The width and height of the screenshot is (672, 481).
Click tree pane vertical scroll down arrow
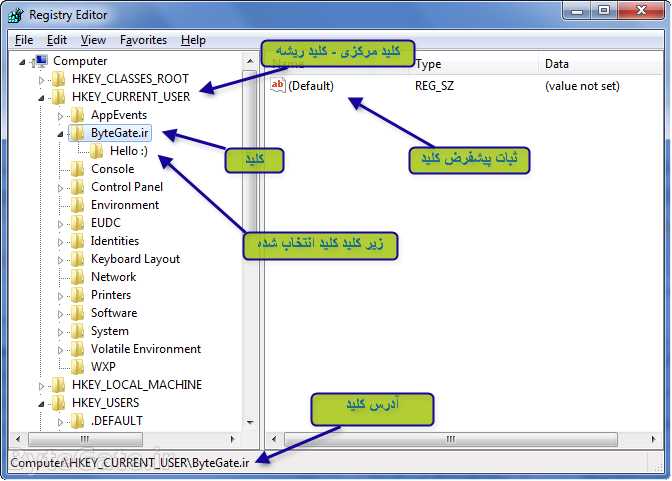[250, 422]
